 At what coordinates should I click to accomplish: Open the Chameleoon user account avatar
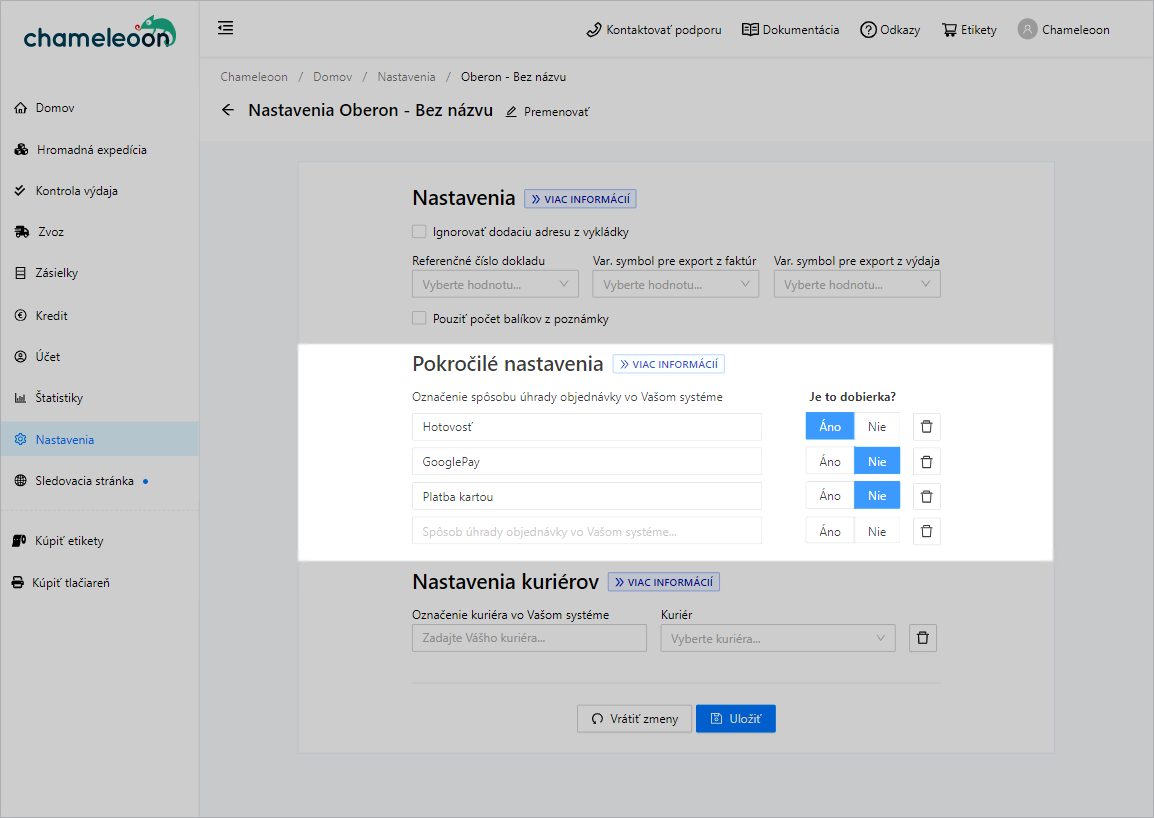pos(1027,29)
